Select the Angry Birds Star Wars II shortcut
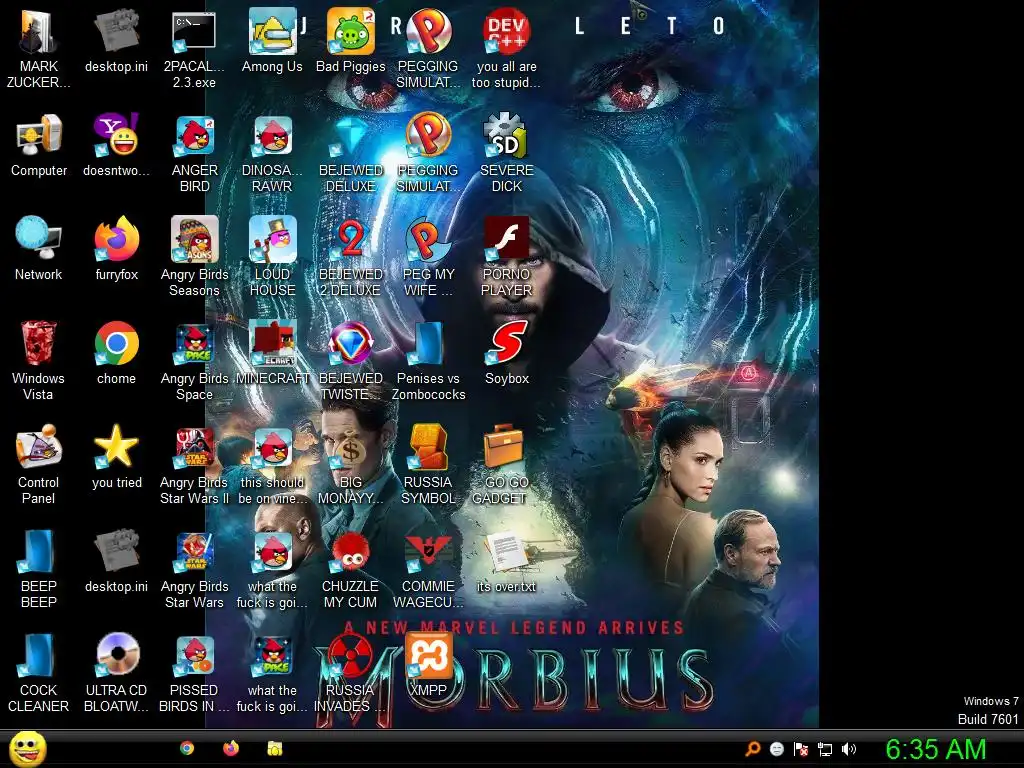The height and width of the screenshot is (768, 1024). pos(194,464)
